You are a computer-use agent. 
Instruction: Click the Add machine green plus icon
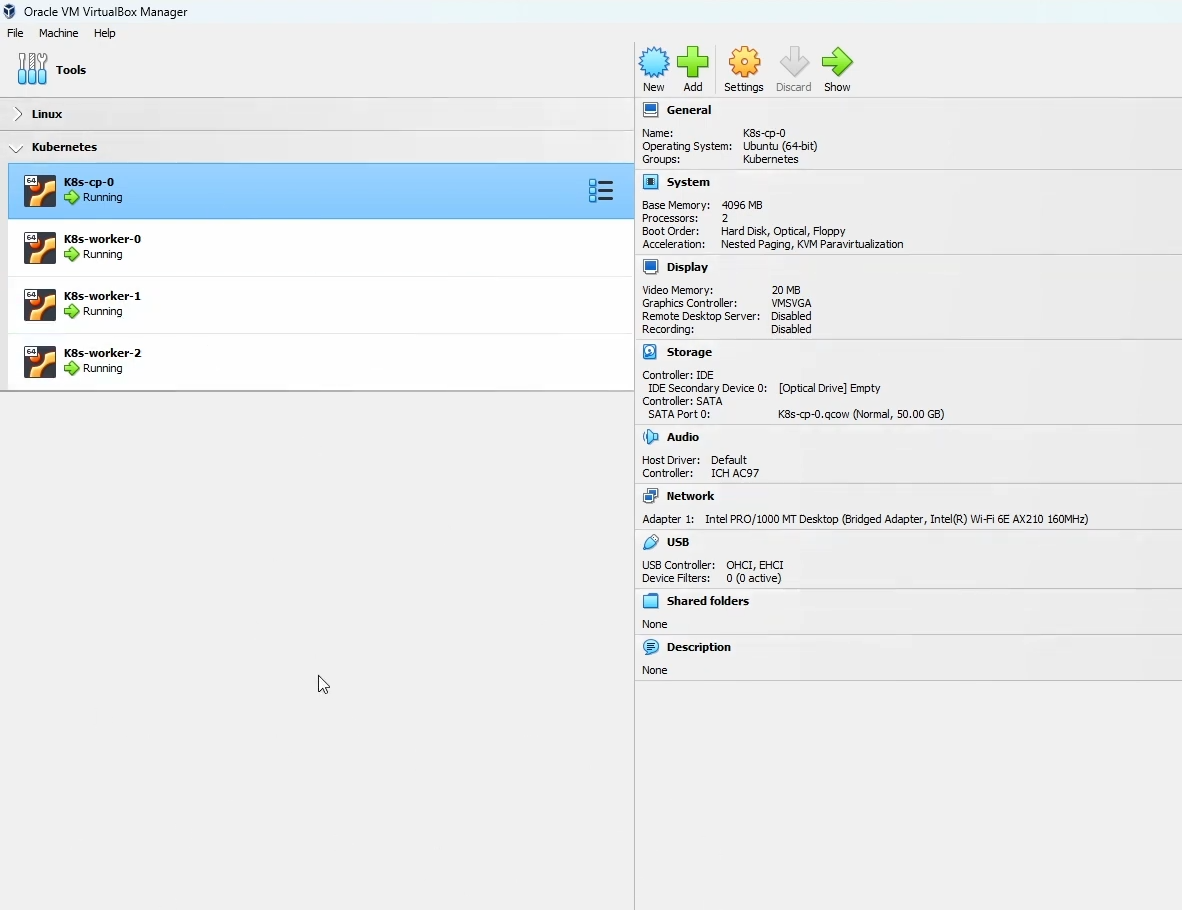(x=692, y=62)
